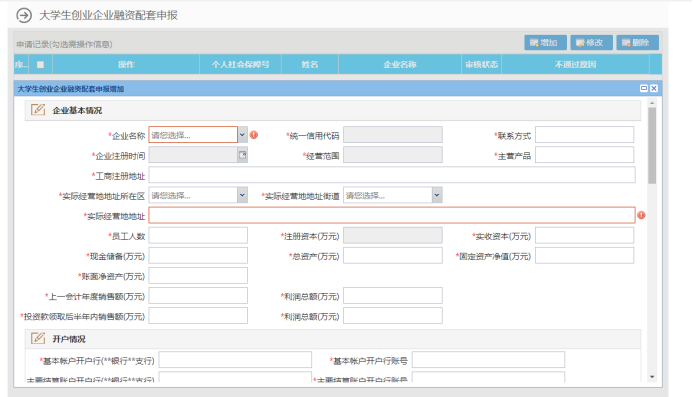Focus the 联系方式 input field
Image resolution: width=693 pixels, height=397 pixels.
point(584,135)
